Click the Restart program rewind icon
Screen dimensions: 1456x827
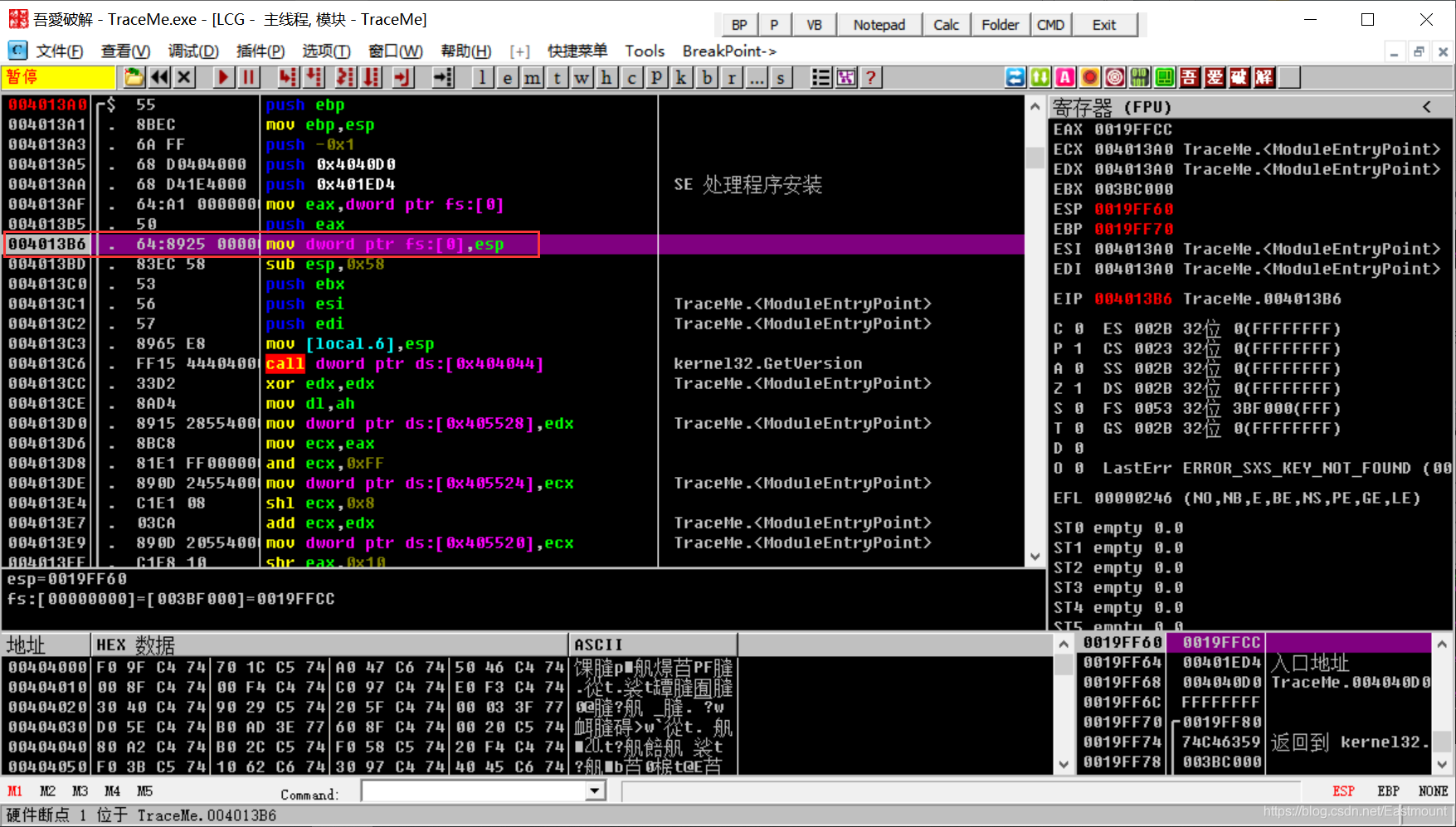pos(159,78)
